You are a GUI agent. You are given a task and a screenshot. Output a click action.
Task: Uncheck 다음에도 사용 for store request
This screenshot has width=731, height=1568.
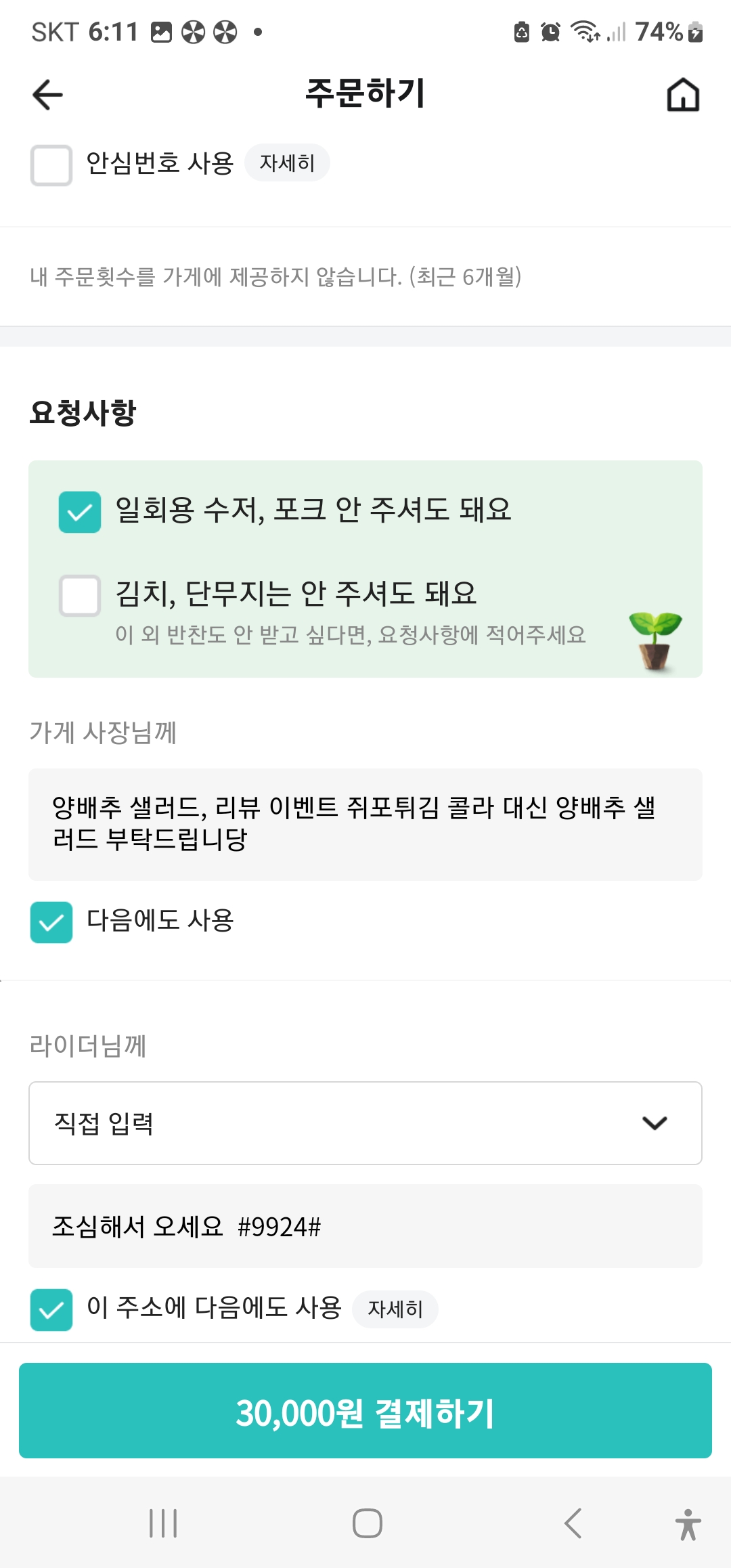click(51, 922)
